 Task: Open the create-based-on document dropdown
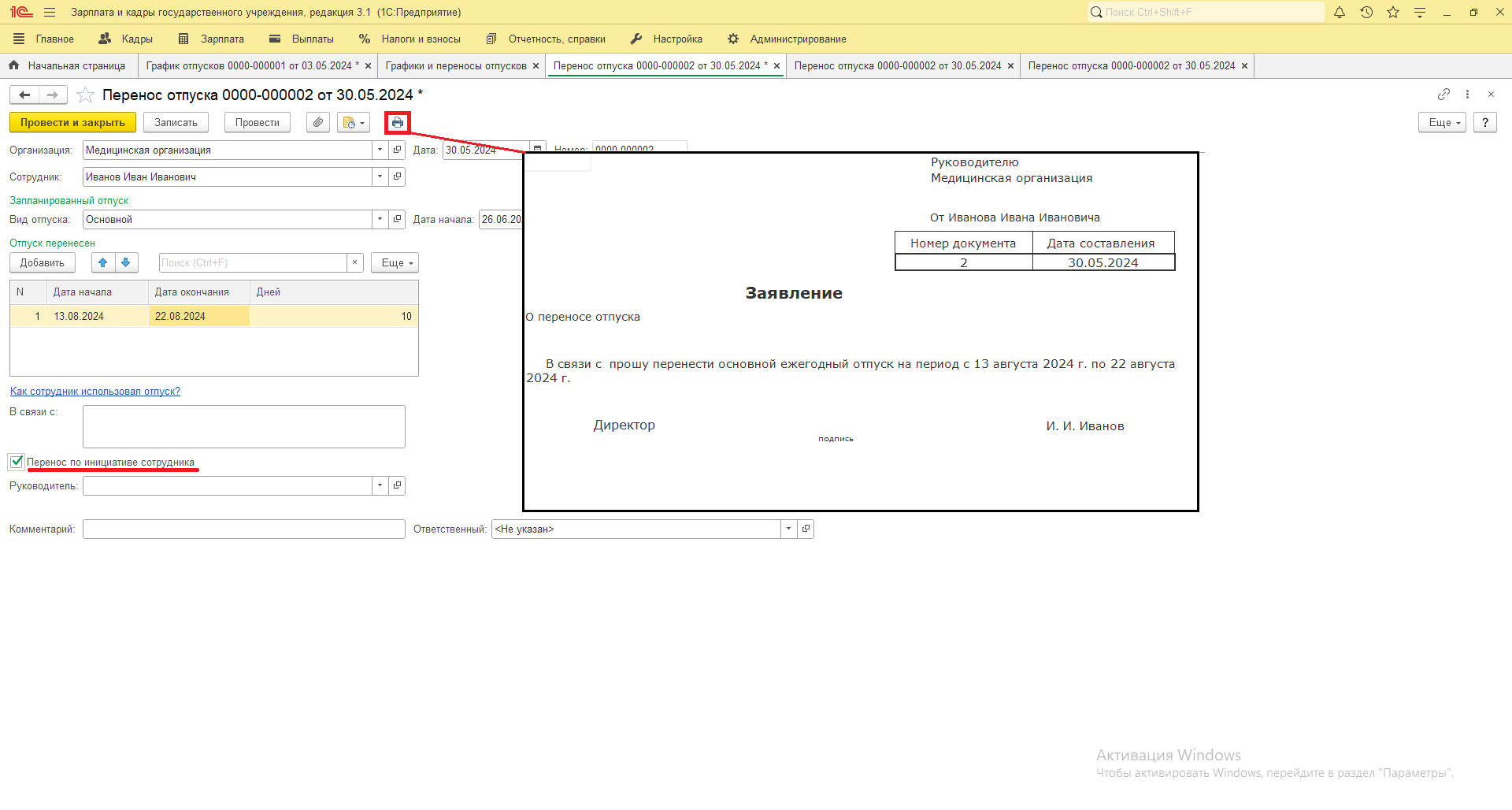pyautogui.click(x=354, y=123)
